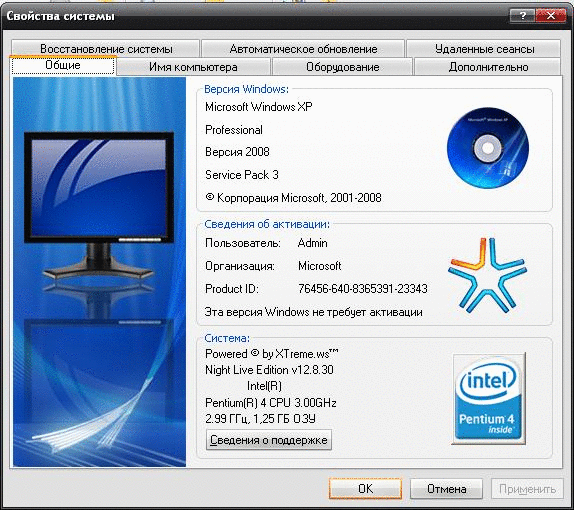This screenshot has width=574, height=510.
Task: Click the Product ID: label
Action: tap(232, 289)
